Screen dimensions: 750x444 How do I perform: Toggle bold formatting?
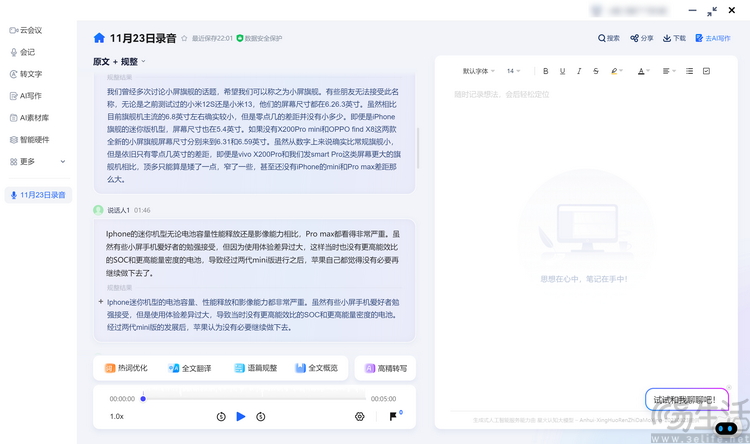click(x=545, y=71)
